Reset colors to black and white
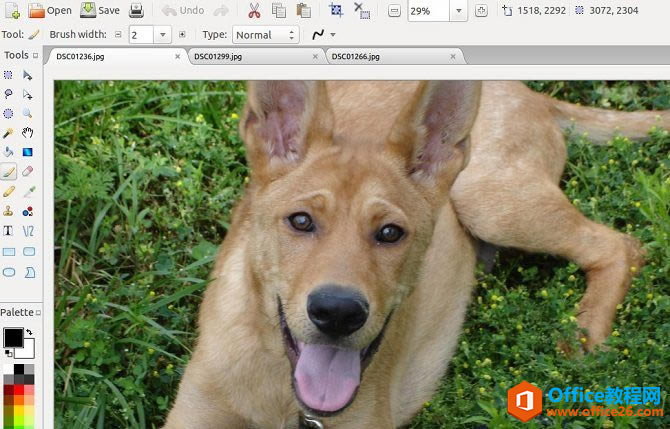 8,353
